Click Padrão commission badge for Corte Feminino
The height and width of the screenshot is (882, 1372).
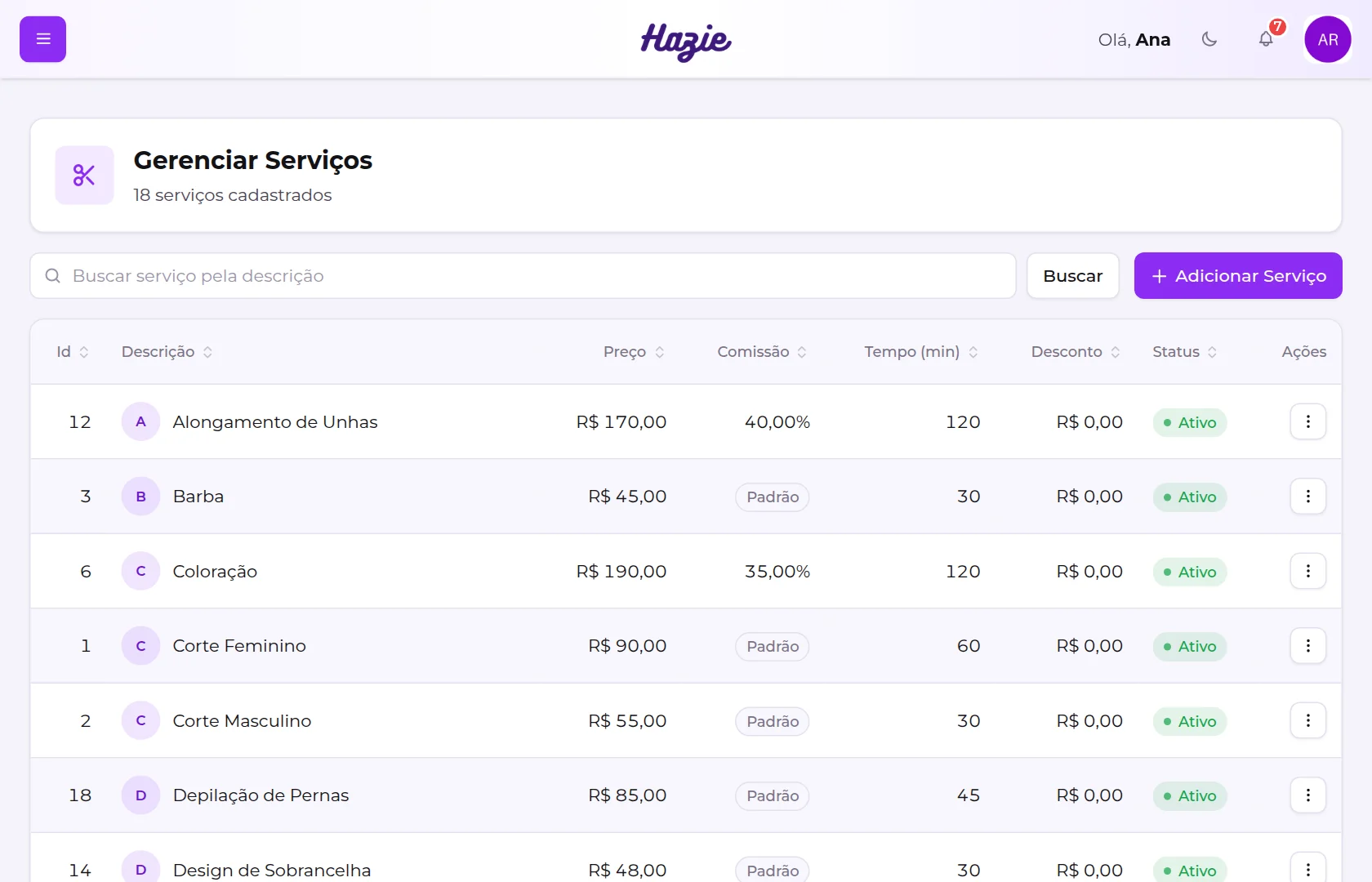click(x=773, y=647)
